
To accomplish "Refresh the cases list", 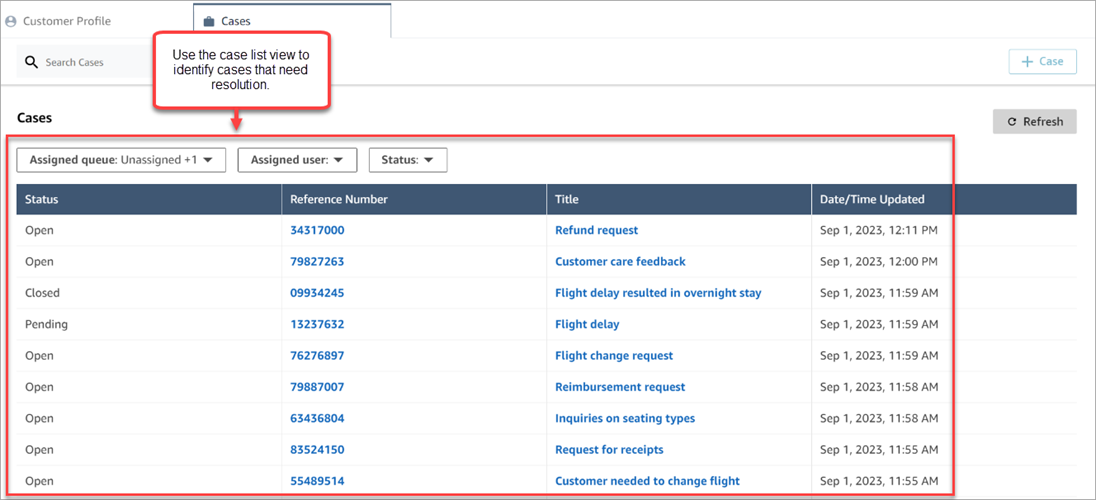I will 1034,122.
